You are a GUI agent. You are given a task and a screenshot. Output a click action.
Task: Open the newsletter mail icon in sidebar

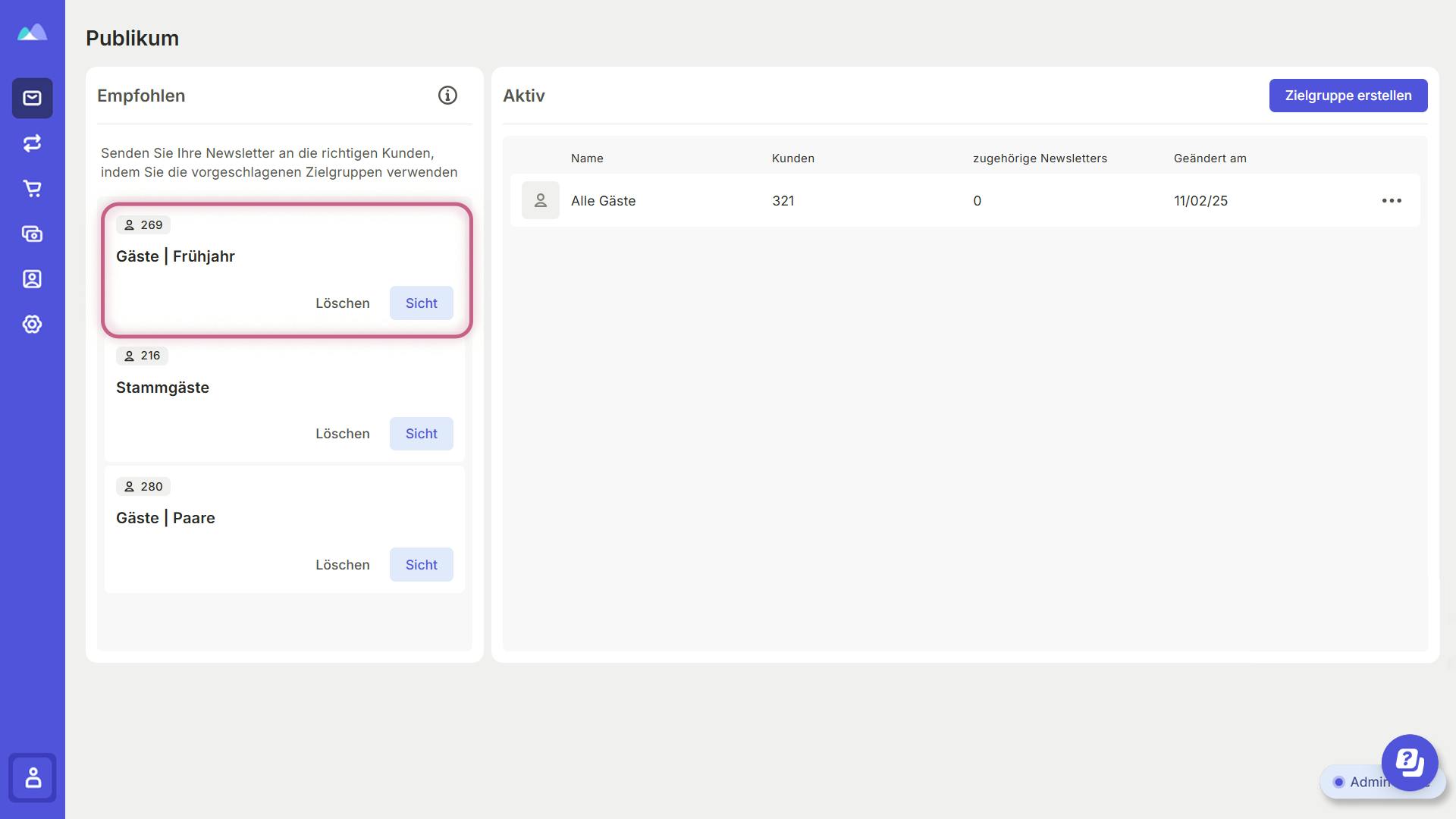pyautogui.click(x=32, y=98)
